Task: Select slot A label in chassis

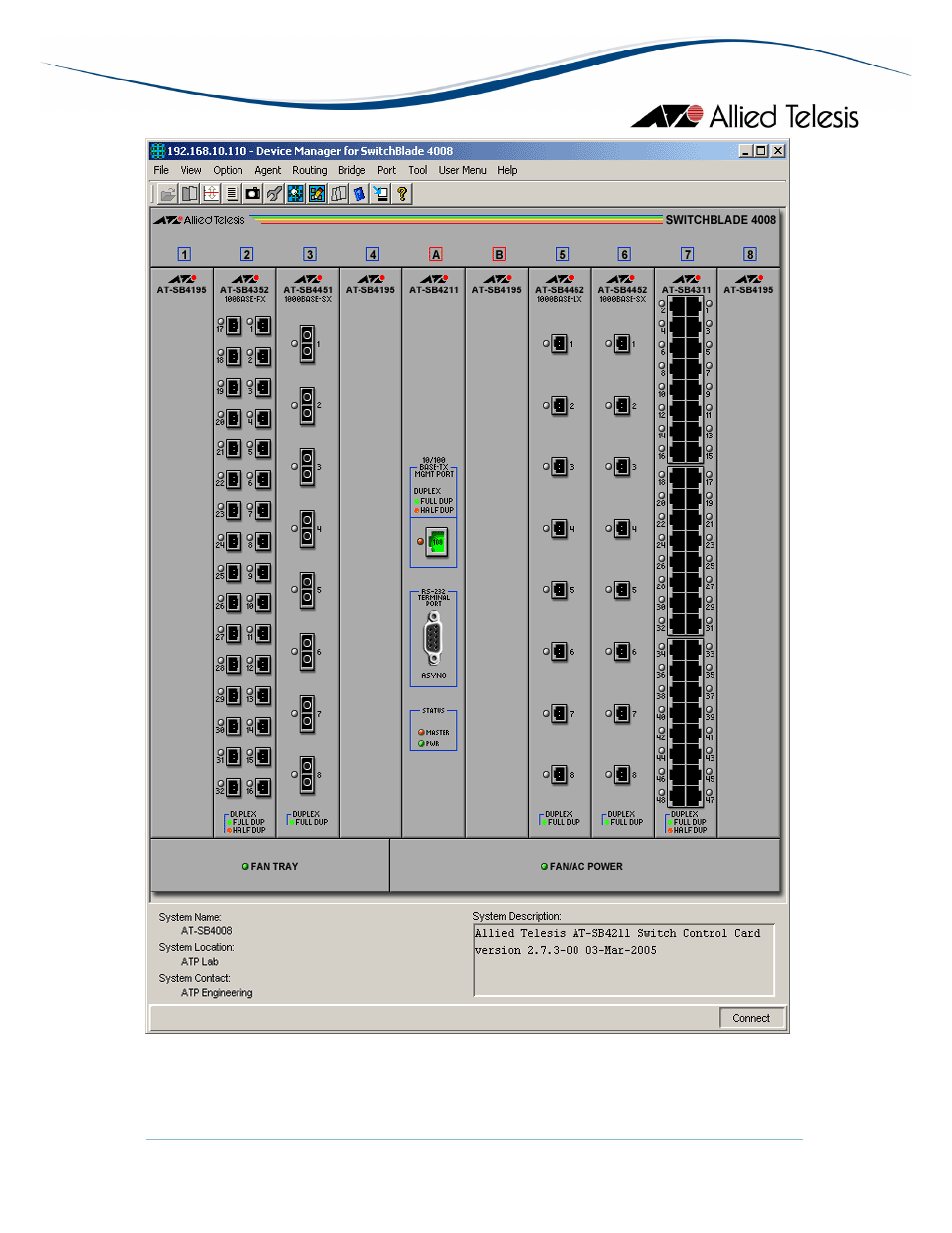Action: [435, 255]
